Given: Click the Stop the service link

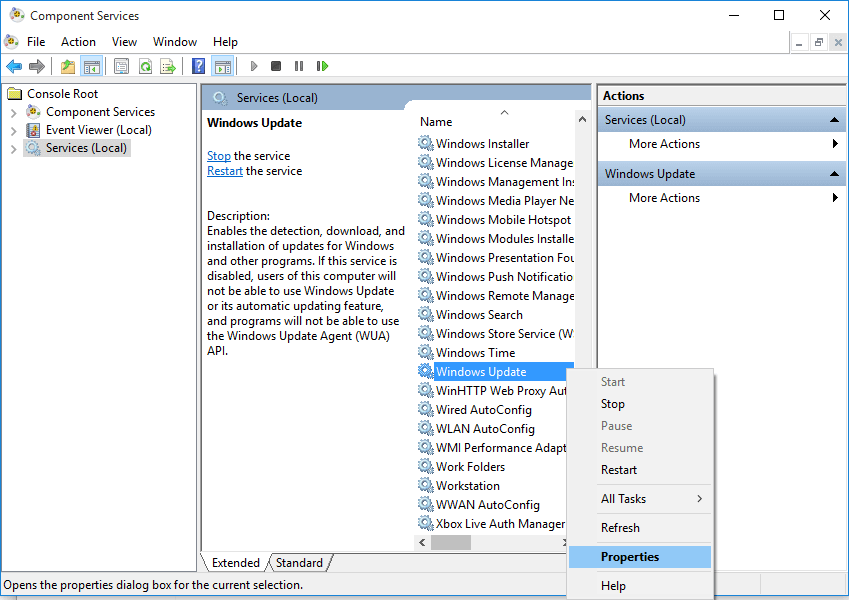Looking at the screenshot, I should [218, 155].
